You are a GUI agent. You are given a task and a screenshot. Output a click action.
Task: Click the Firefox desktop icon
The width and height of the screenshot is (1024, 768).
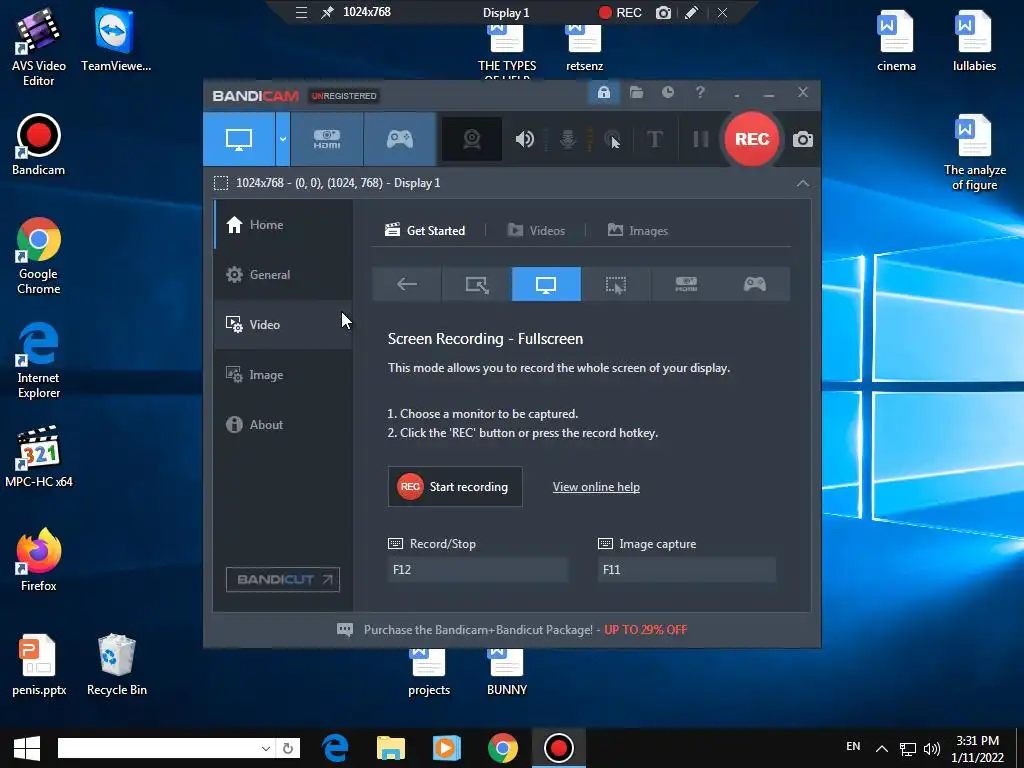tap(39, 560)
